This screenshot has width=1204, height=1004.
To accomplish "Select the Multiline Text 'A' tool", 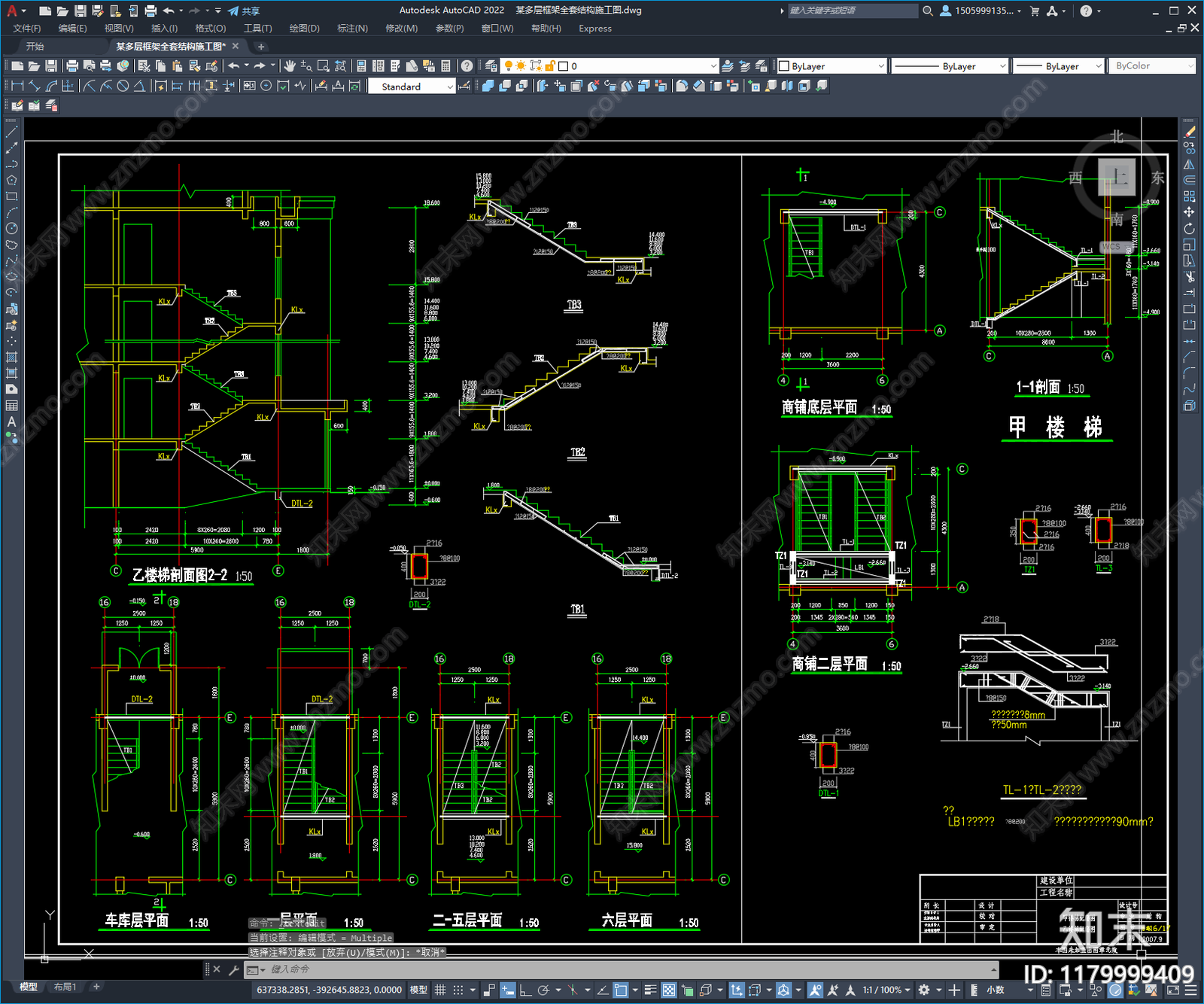I will point(11,422).
